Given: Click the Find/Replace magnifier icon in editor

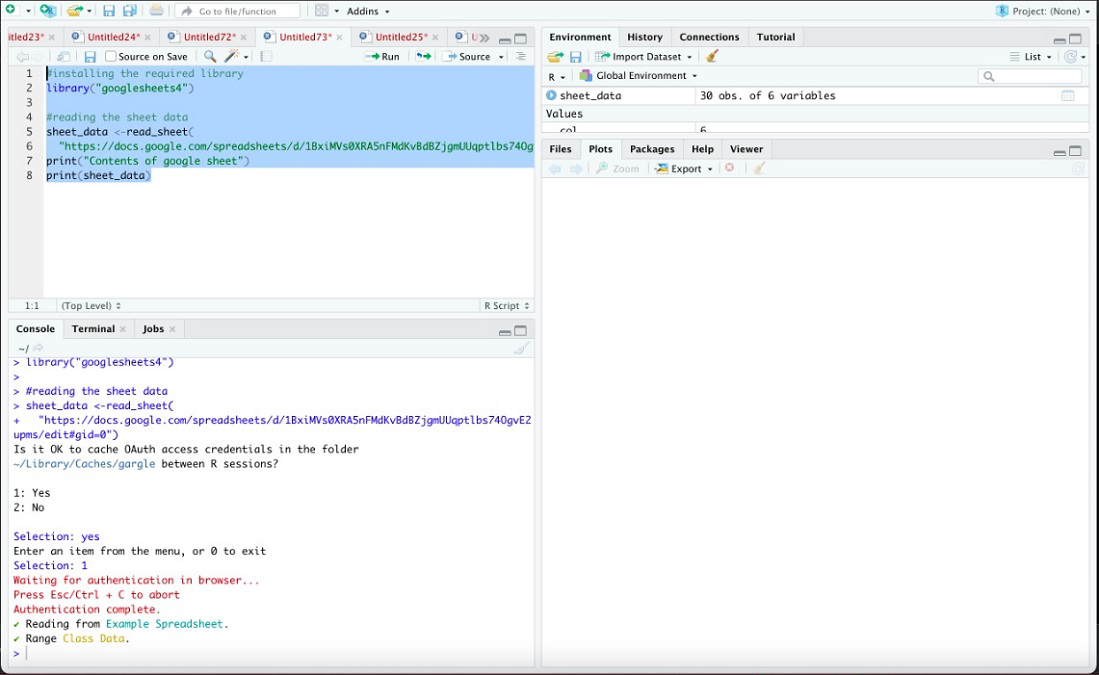Looking at the screenshot, I should click(x=210, y=57).
